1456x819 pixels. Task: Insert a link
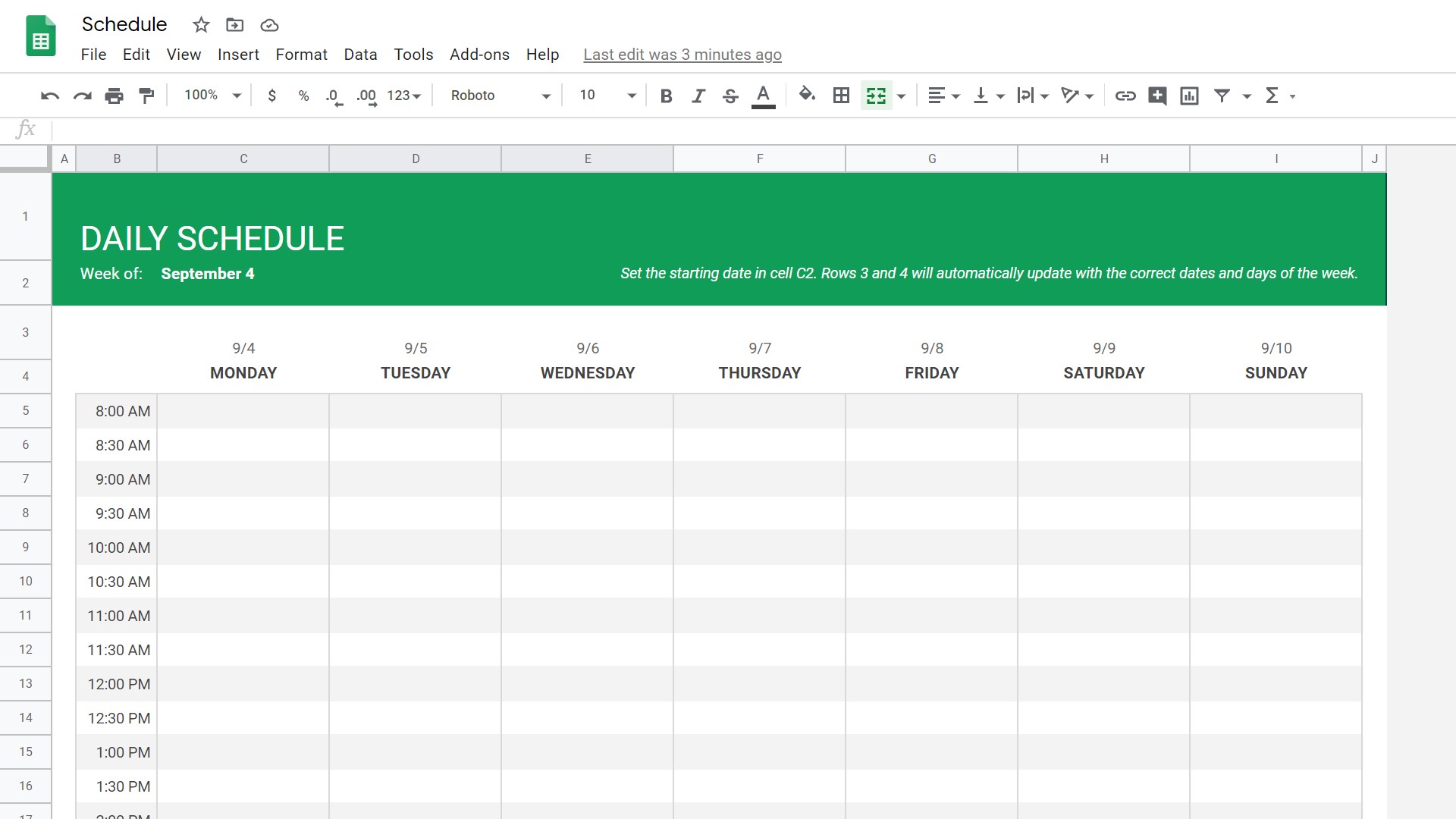point(1125,96)
